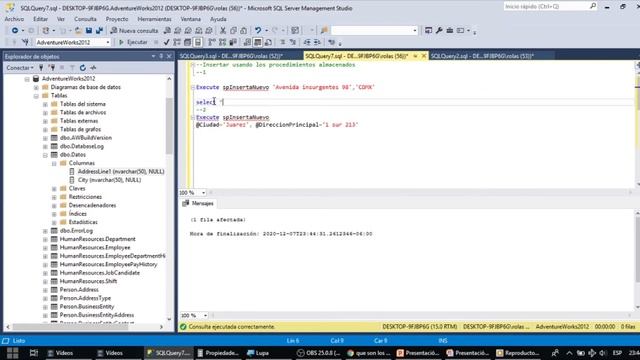Expand the Claves folder
The image size is (640, 360).
pyautogui.click(x=54, y=189)
